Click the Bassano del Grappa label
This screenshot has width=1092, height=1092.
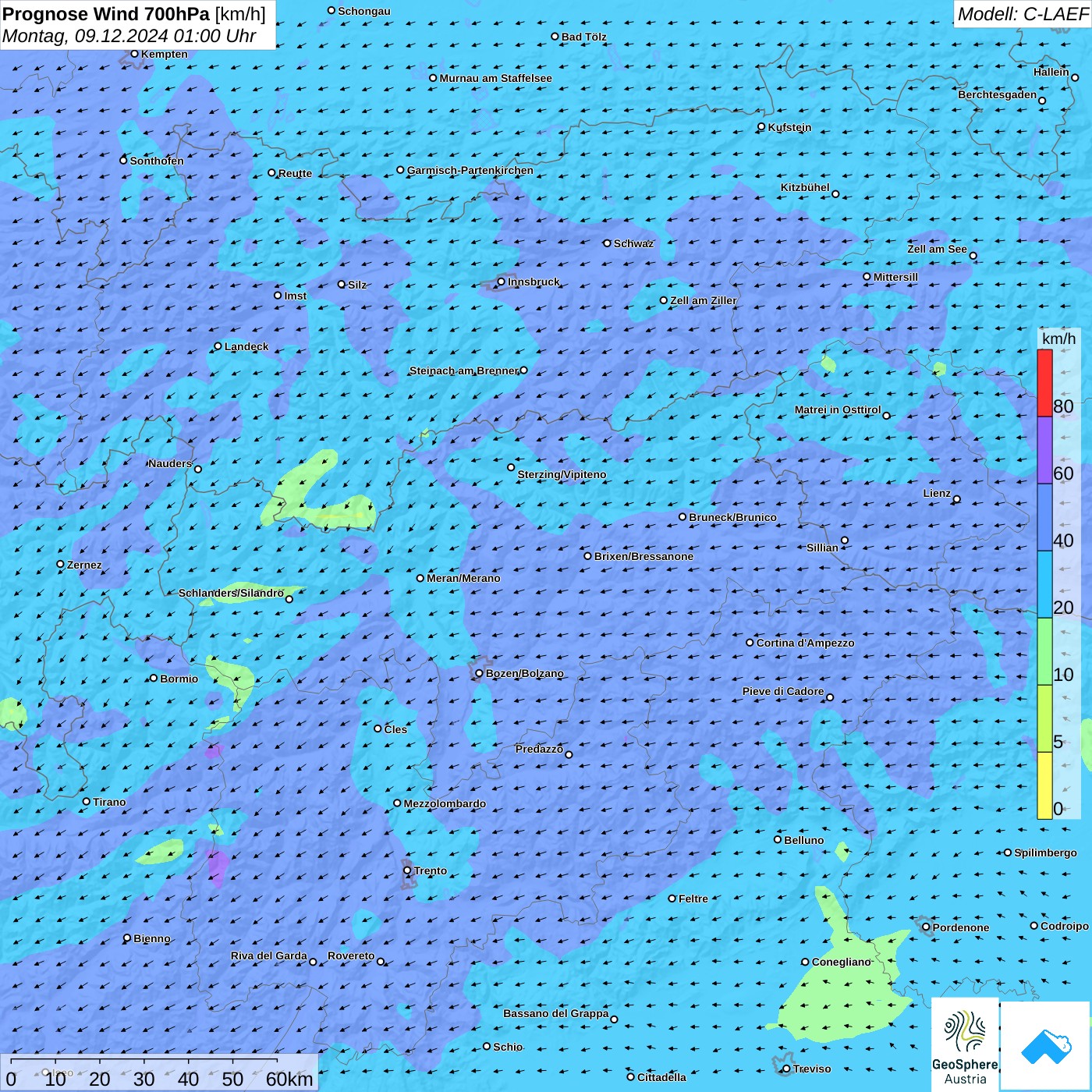coord(555,1013)
